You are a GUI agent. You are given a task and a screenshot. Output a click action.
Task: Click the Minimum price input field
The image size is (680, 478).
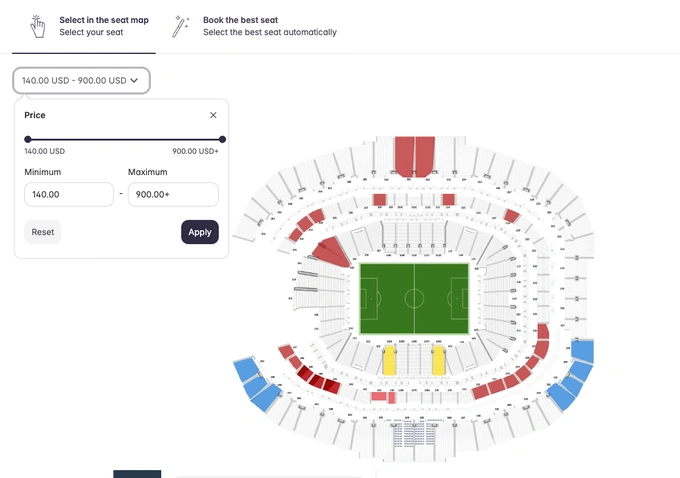click(x=68, y=194)
